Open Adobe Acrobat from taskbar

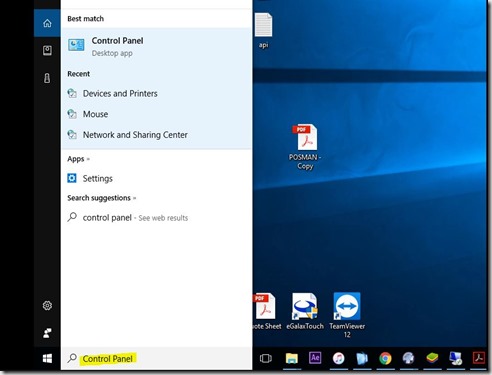pos(479,358)
